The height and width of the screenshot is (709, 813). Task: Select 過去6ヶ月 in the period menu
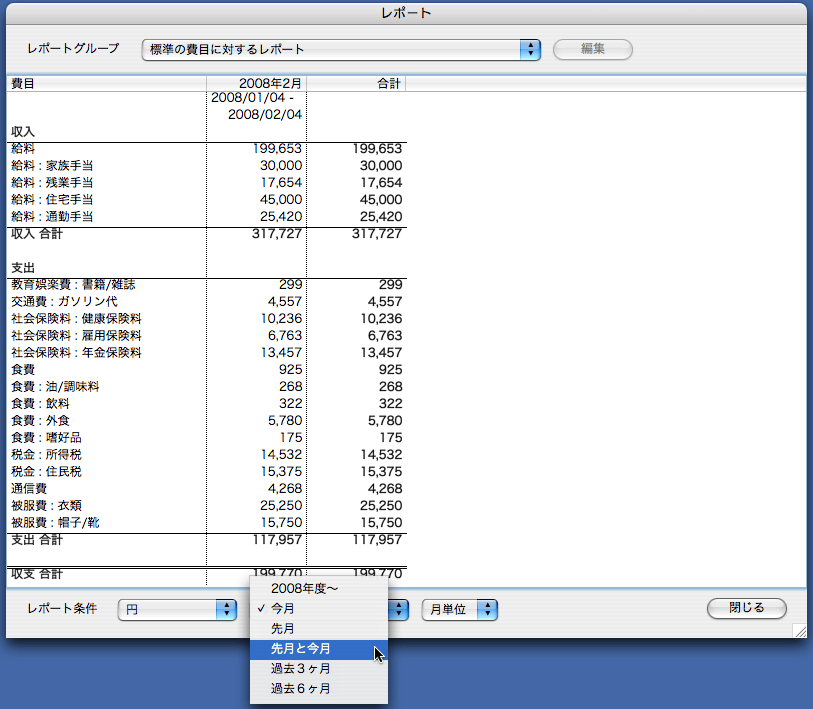[x=319, y=689]
